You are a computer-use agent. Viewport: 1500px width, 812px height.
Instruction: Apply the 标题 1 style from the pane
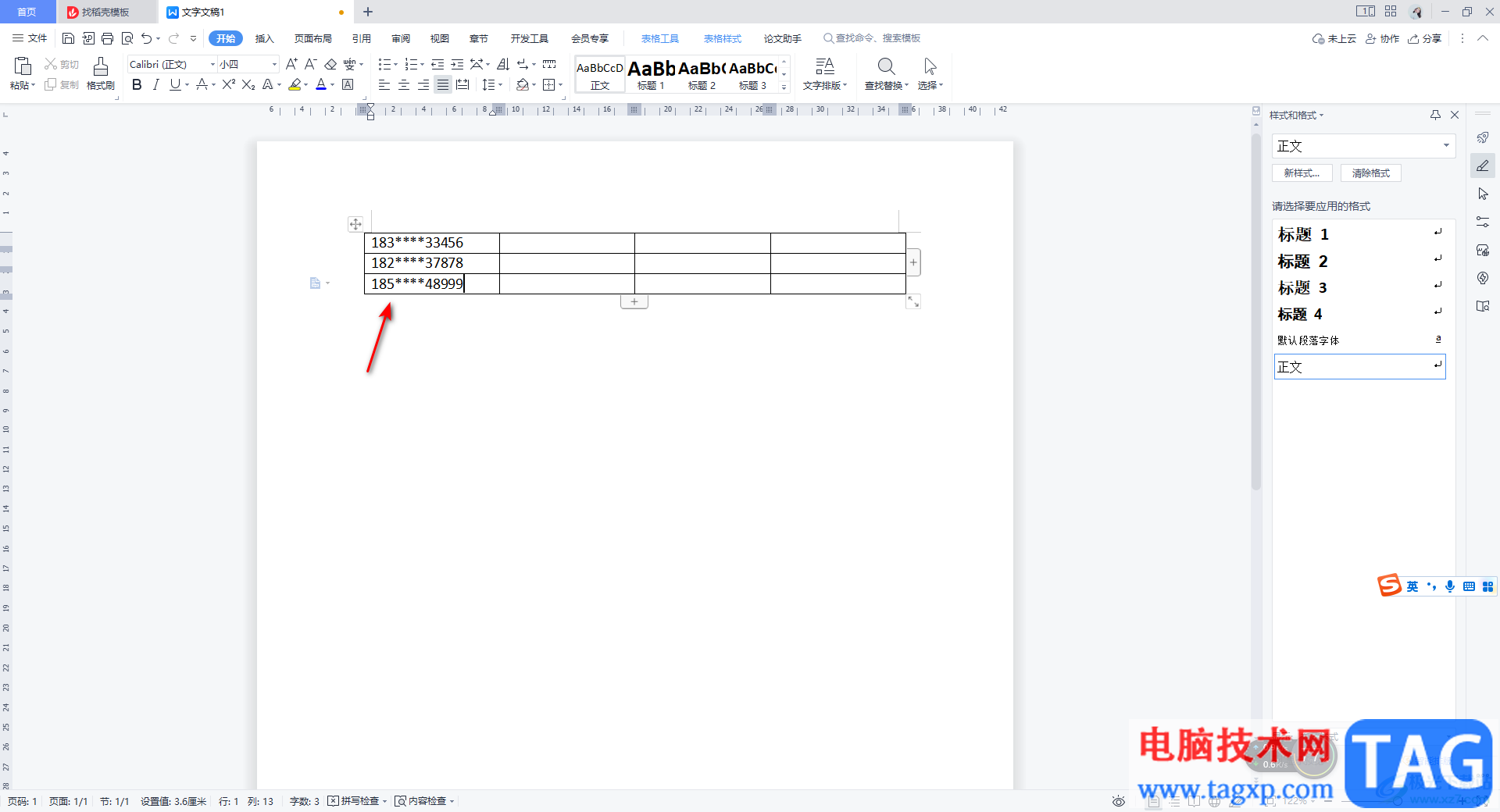click(x=1359, y=234)
